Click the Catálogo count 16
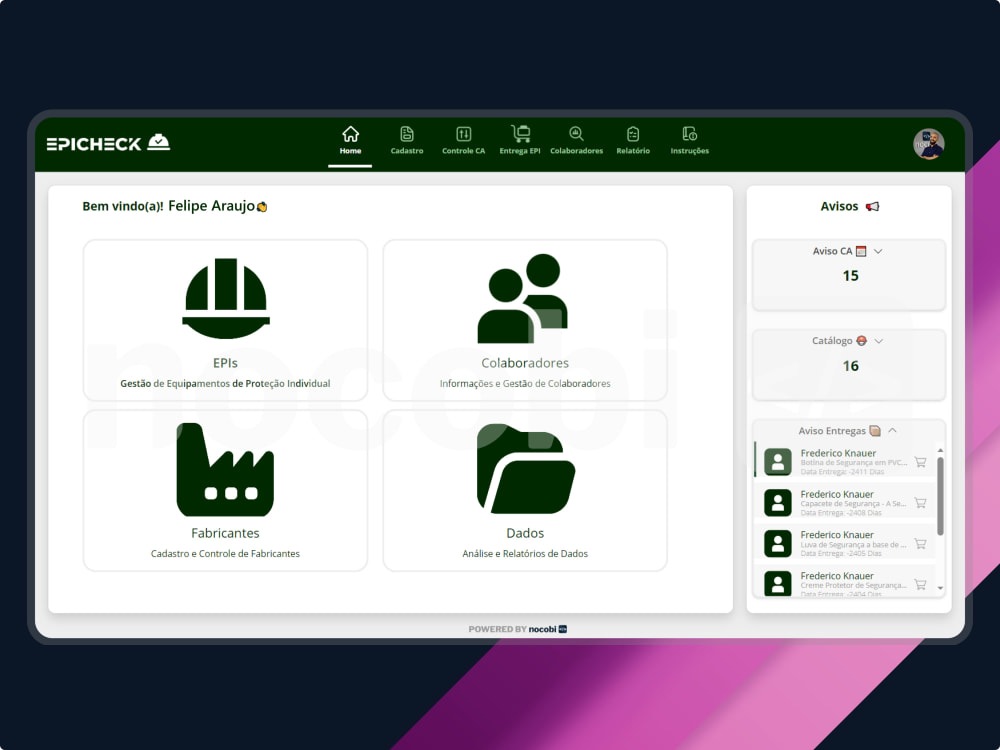This screenshot has height=750, width=1000. (851, 366)
